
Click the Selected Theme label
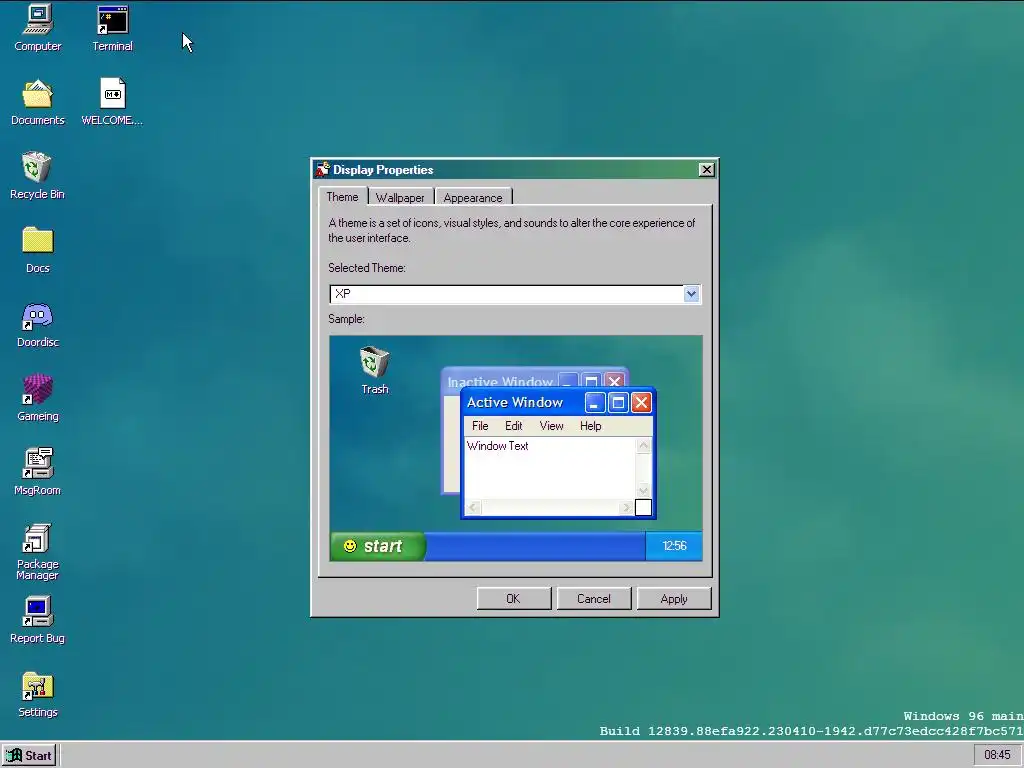point(366,268)
